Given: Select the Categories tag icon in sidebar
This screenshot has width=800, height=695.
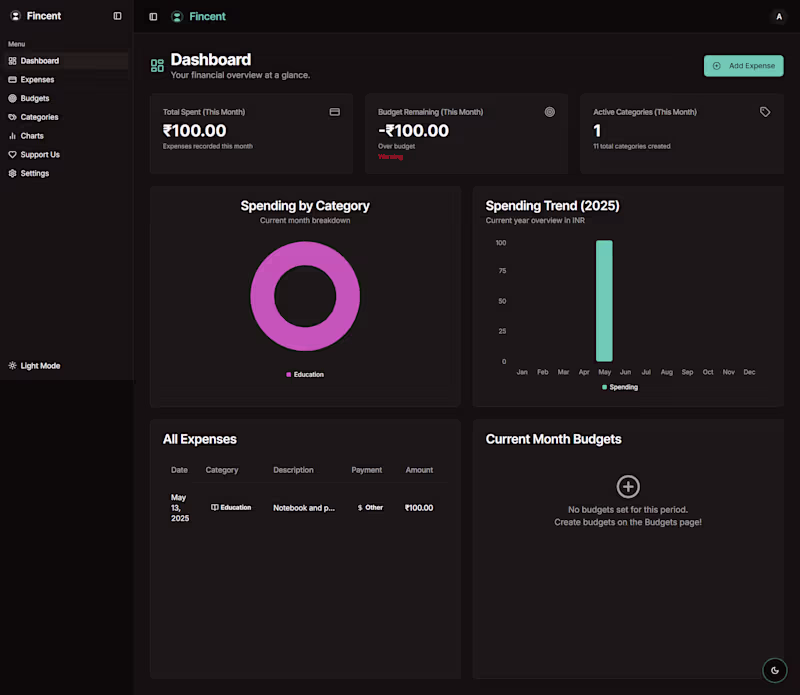Looking at the screenshot, I should click(12, 117).
